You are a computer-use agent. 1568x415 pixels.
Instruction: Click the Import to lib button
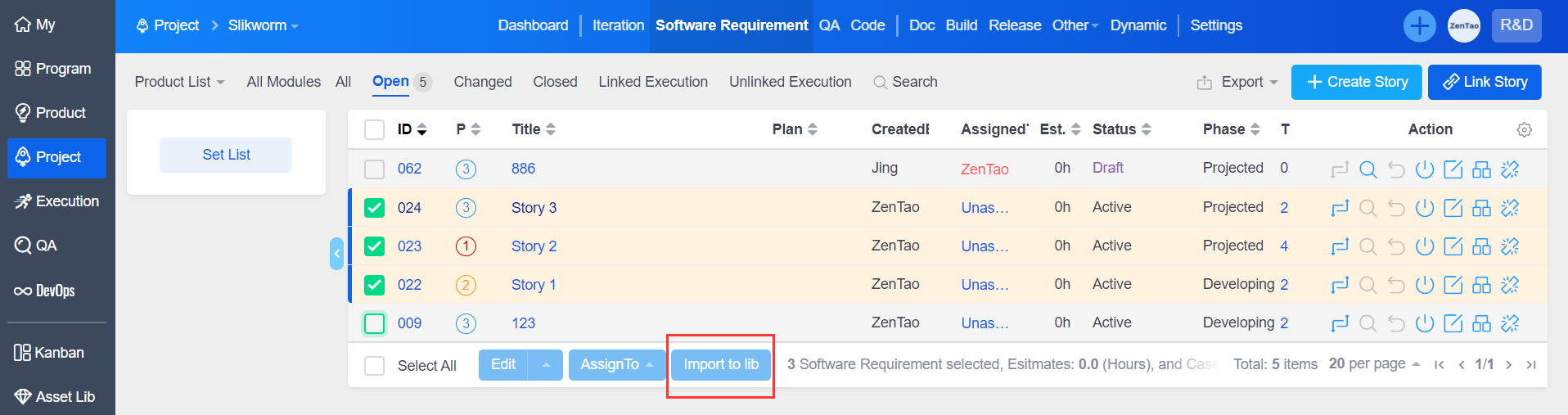(721, 365)
